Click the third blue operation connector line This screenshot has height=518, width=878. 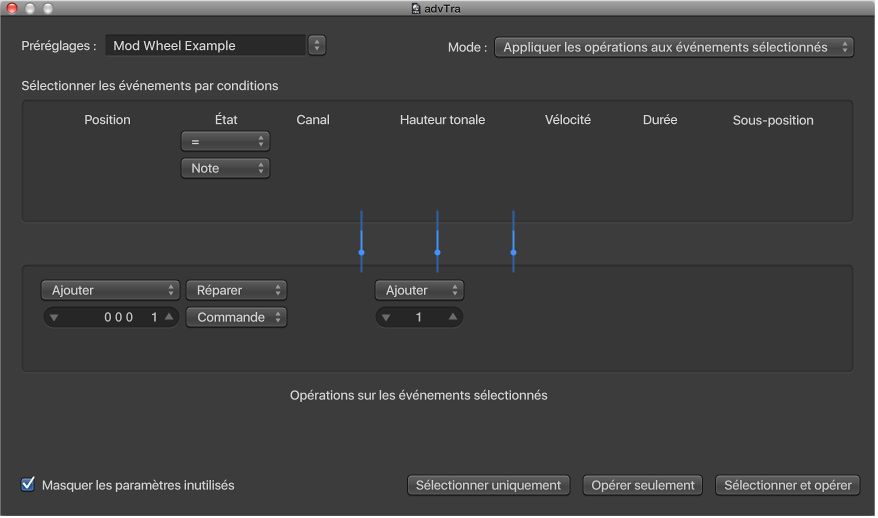click(513, 241)
